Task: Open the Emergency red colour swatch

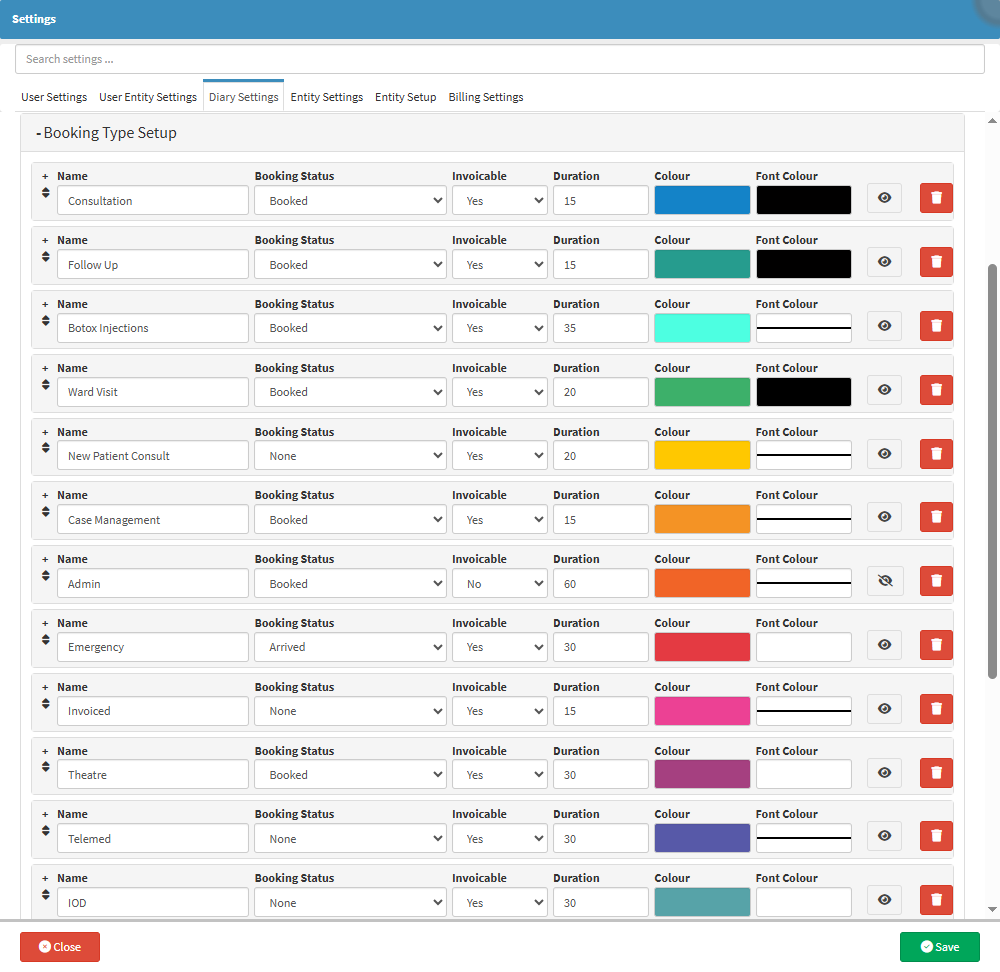Action: point(702,647)
